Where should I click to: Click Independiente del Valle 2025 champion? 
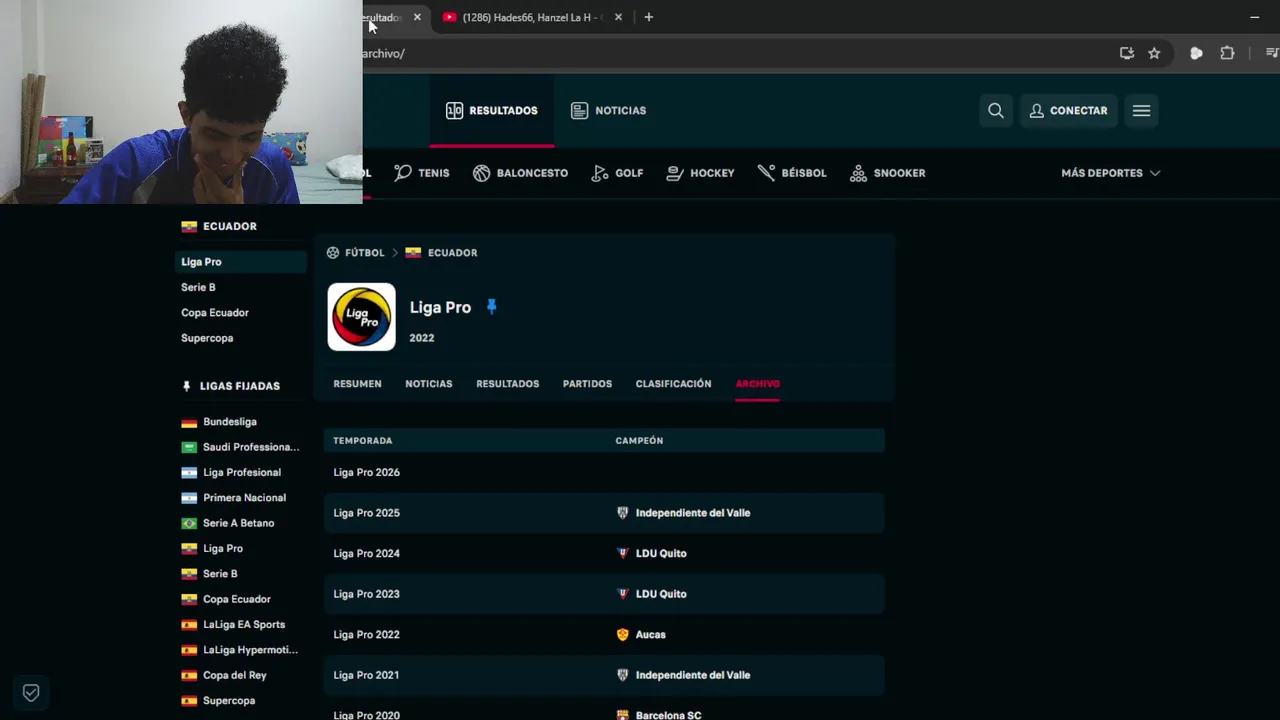coord(692,513)
